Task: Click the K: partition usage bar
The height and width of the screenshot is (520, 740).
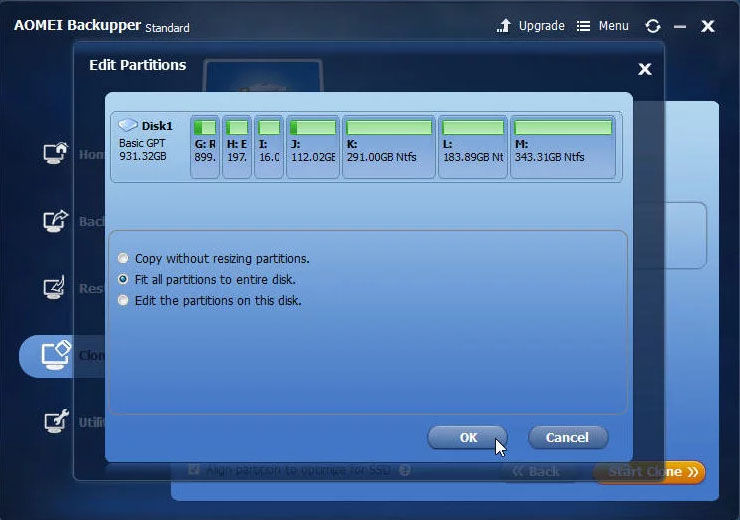Action: point(389,127)
